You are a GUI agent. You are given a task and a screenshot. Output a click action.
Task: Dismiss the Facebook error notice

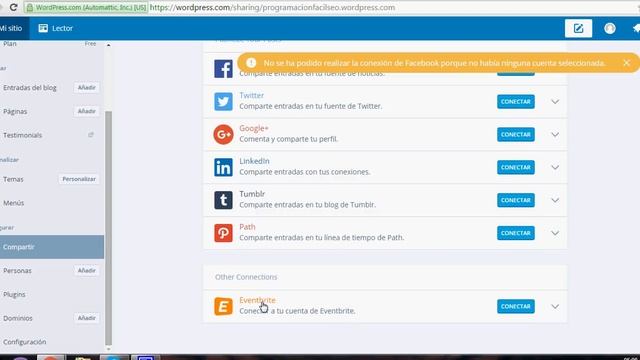[627, 63]
